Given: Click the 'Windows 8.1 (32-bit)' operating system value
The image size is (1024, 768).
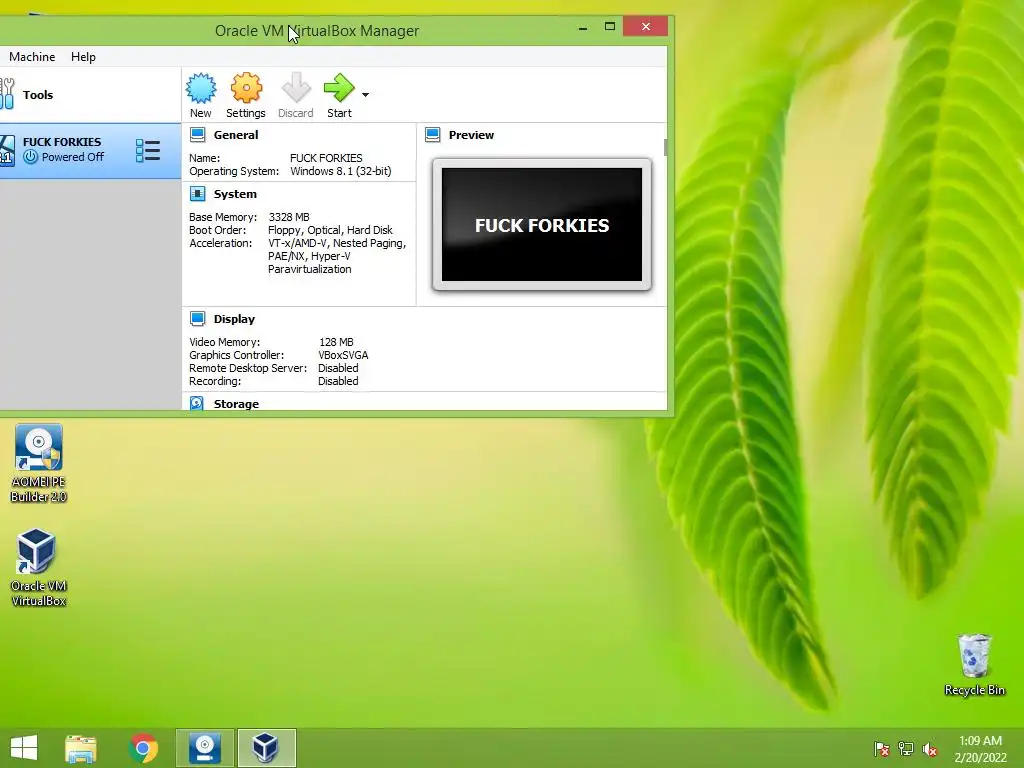Looking at the screenshot, I should point(340,171).
